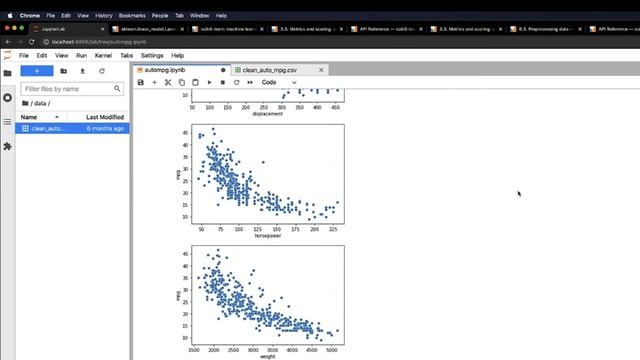Open the running kernels sidebar icon
Image resolution: width=640 pixels, height=360 pixels.
pos(7,98)
